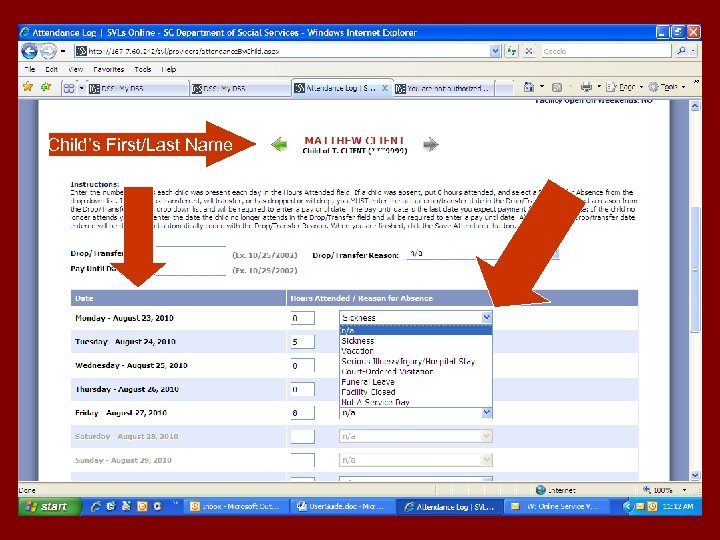This screenshot has height=540, width=720.
Task: Open the Help menu
Action: (x=169, y=69)
